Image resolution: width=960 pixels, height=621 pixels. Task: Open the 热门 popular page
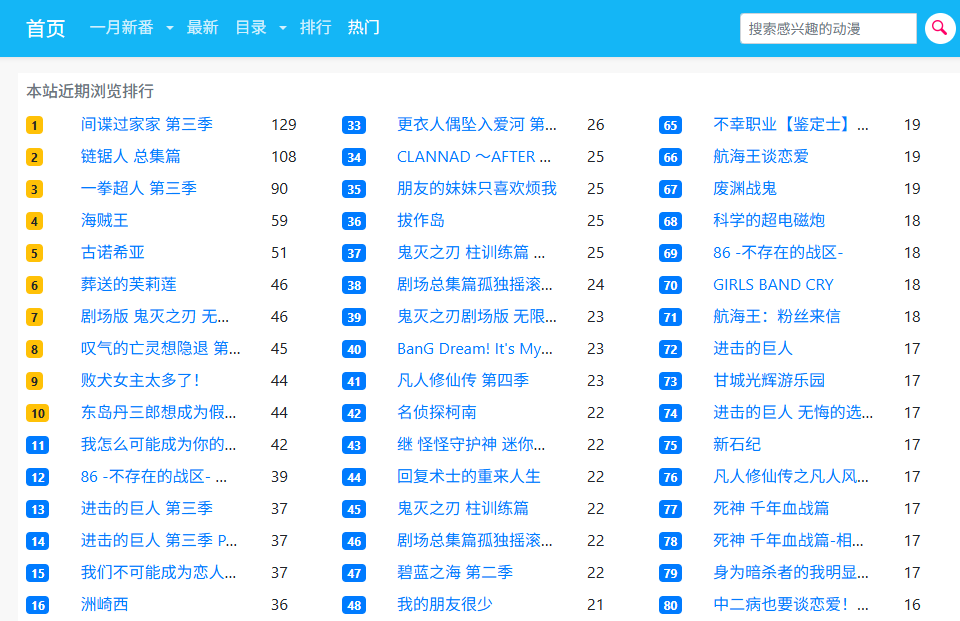tap(363, 28)
